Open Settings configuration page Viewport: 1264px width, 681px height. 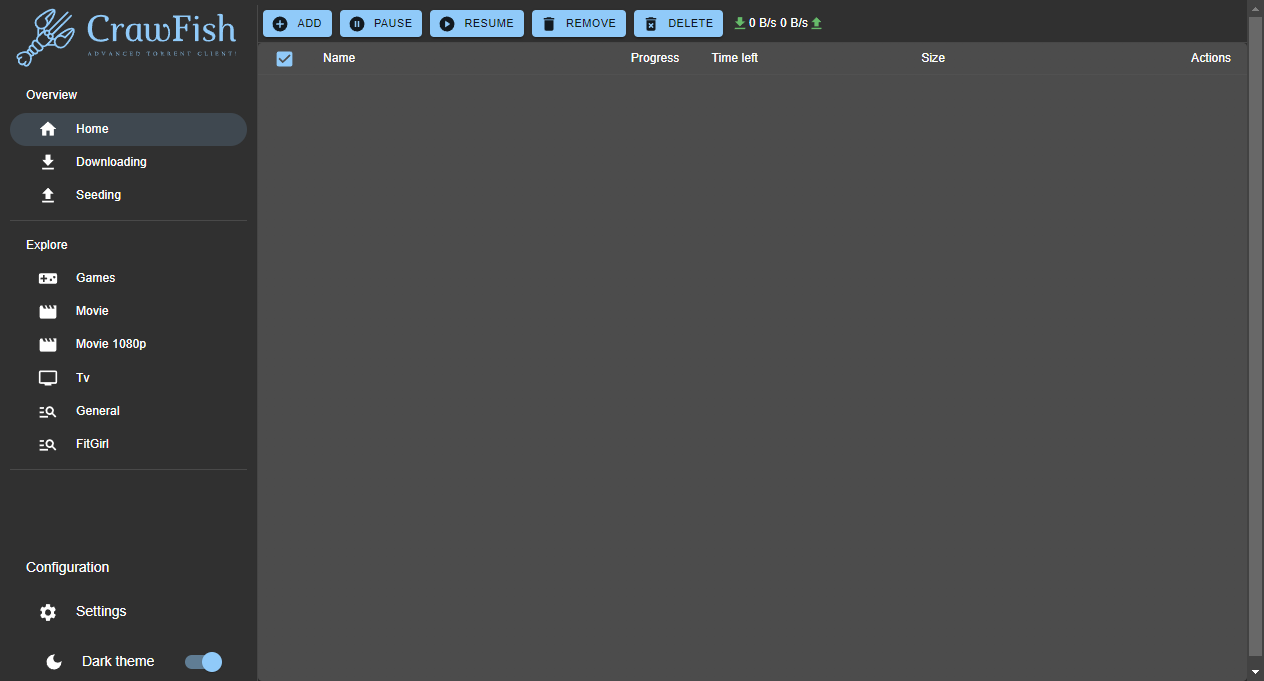[128, 612]
